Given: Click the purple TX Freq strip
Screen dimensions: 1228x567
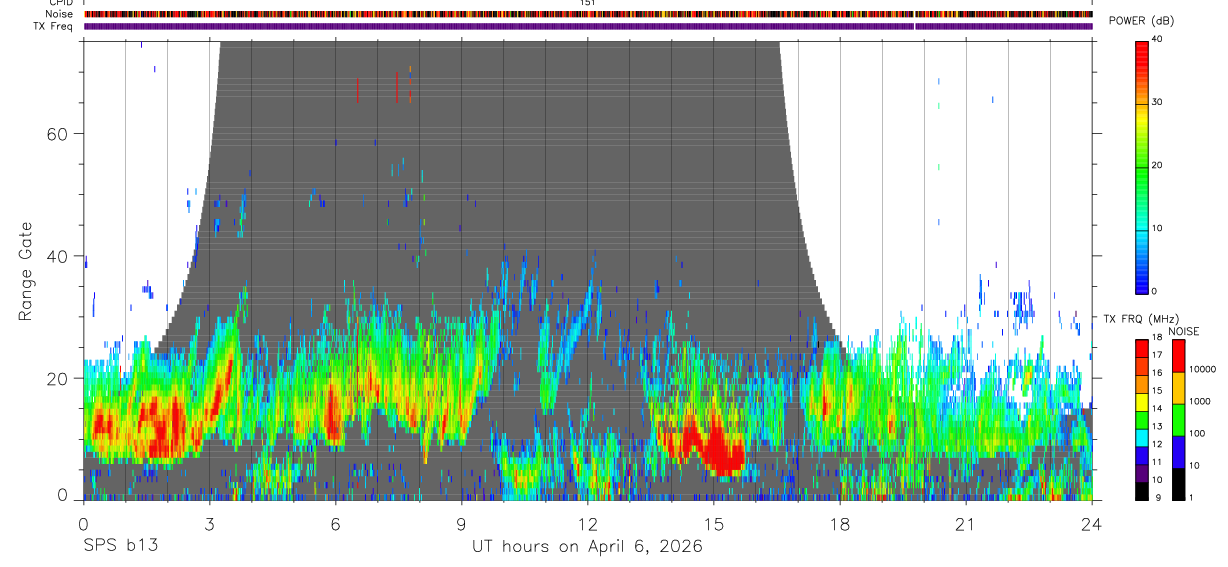Looking at the screenshot, I should [588, 26].
